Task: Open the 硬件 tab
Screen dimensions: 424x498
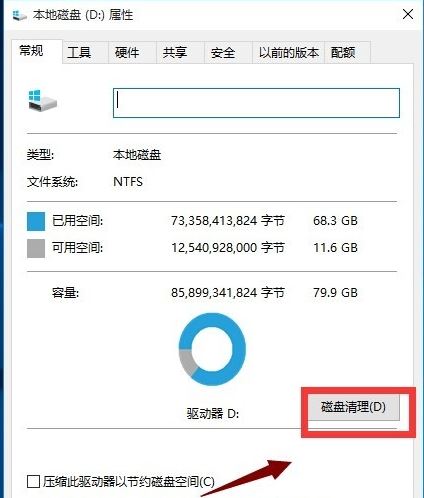Action: (132, 52)
